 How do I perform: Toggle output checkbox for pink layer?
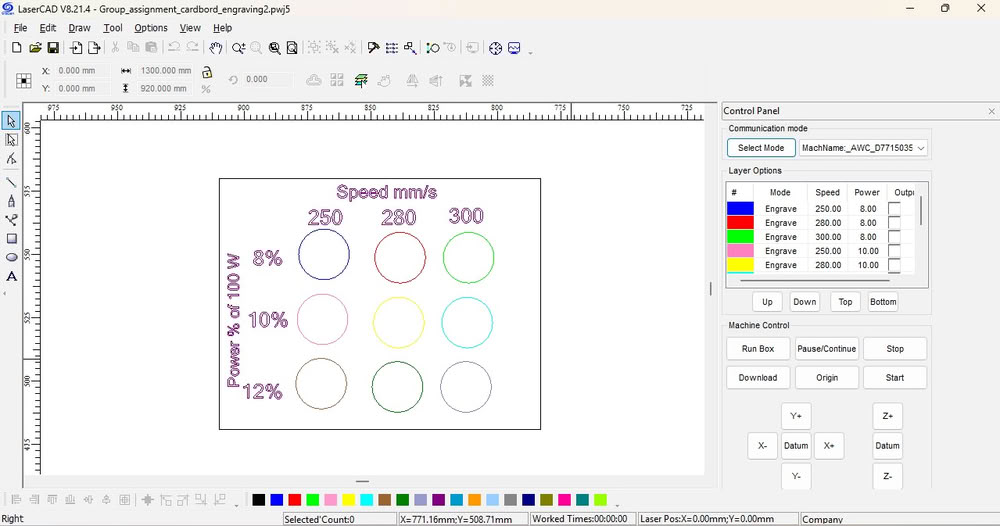point(894,251)
